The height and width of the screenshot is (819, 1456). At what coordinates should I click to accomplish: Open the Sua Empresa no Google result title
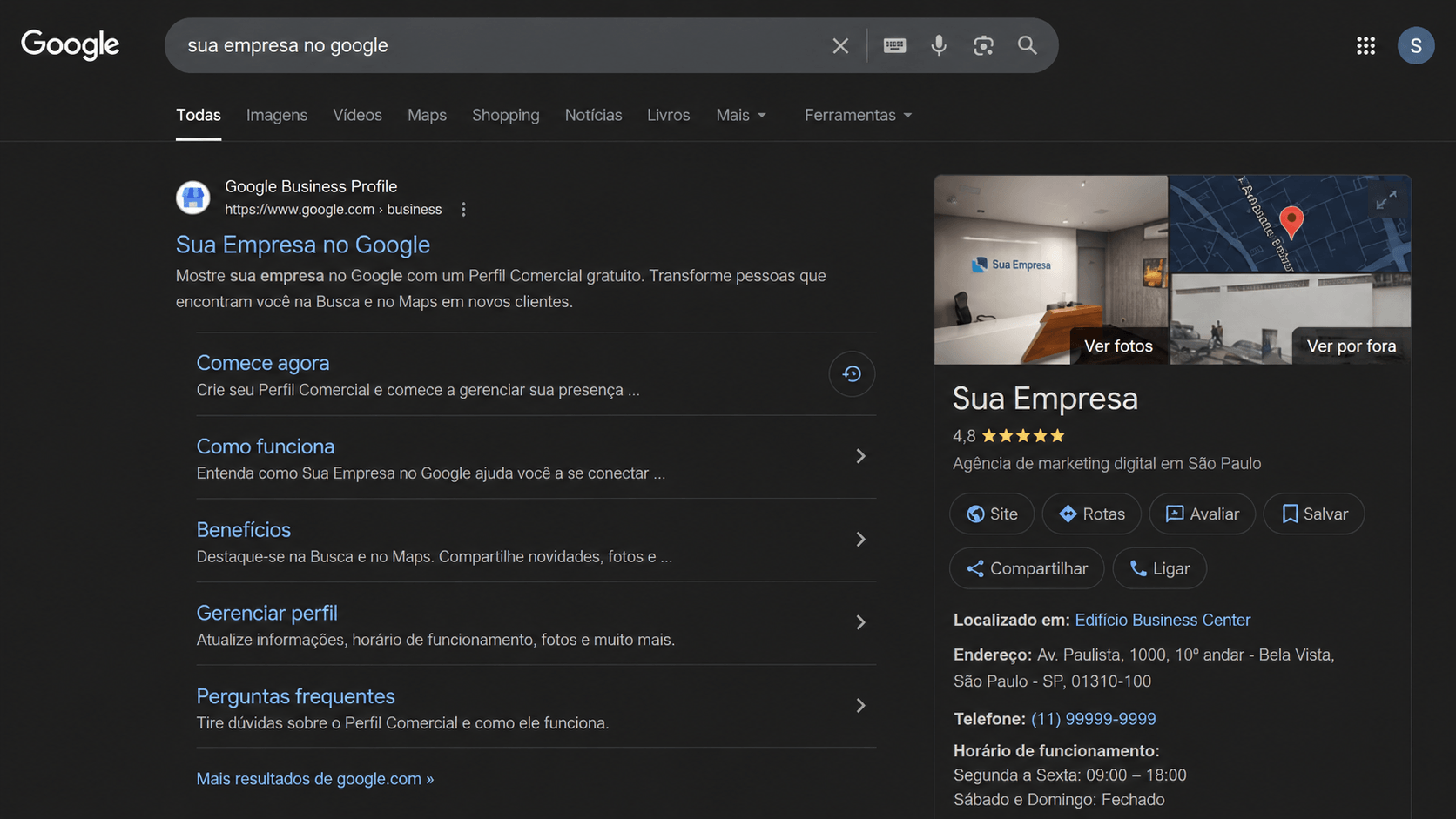(303, 245)
